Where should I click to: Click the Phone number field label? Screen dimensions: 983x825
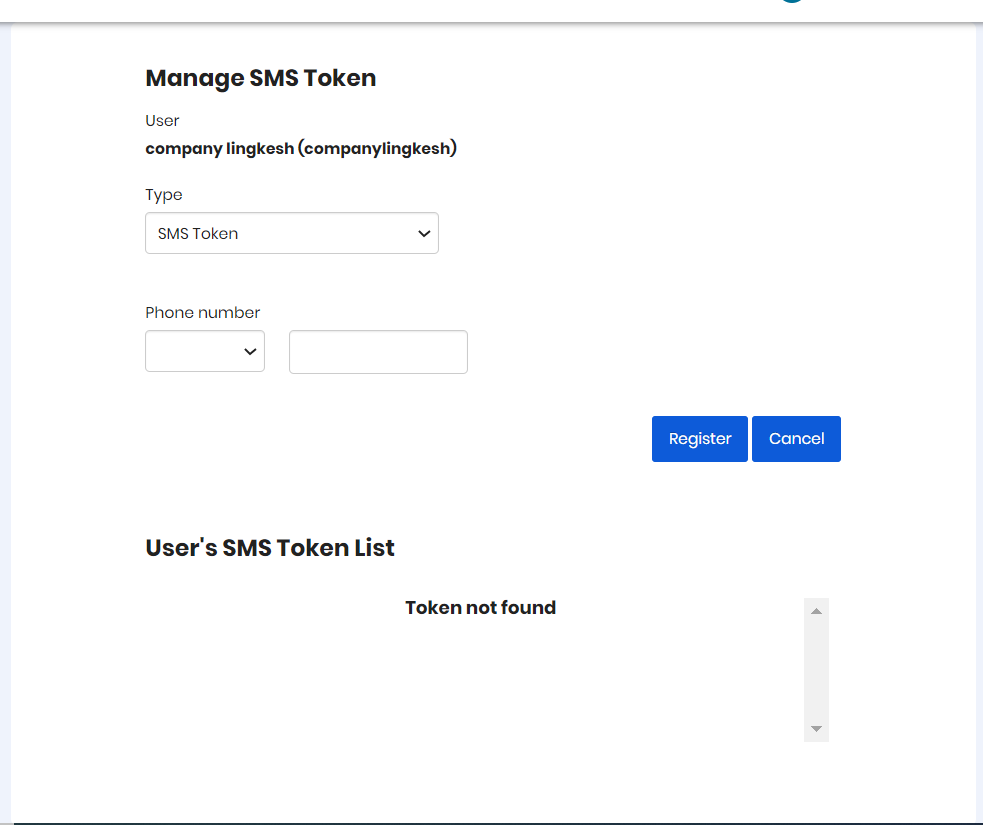pos(202,312)
